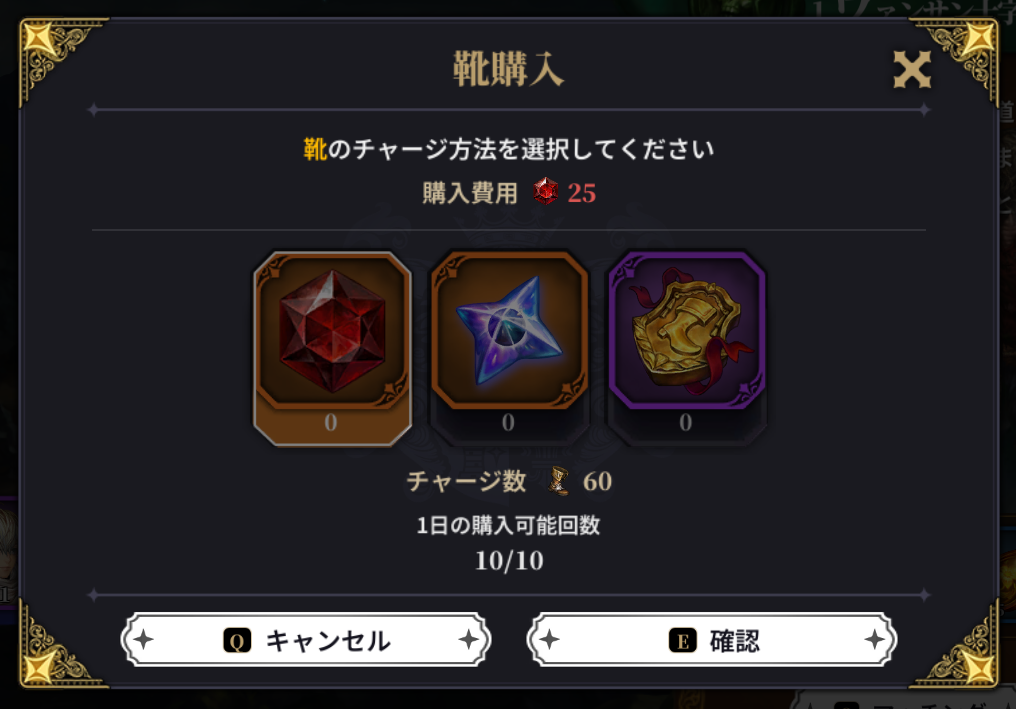Click the 1日の購入可能回数 label
Viewport: 1016px width, 709px height.
[x=508, y=525]
